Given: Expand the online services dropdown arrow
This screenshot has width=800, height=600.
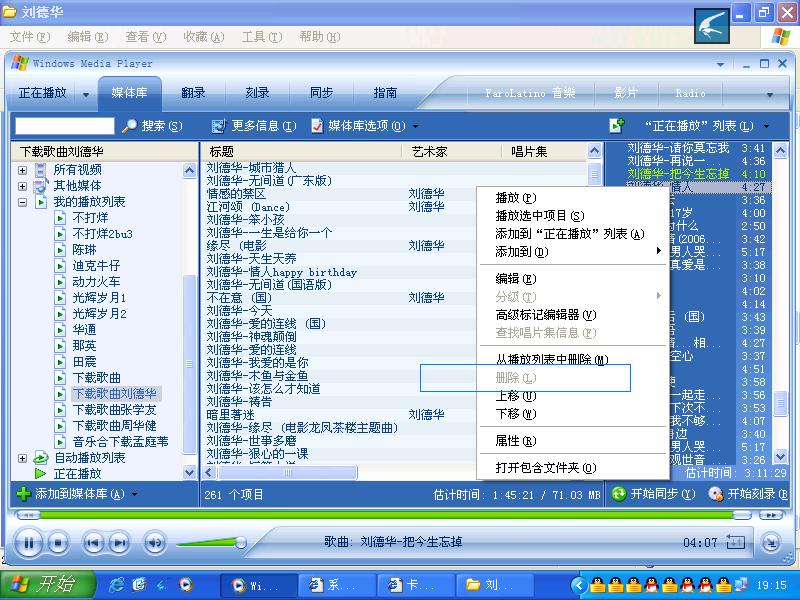Looking at the screenshot, I should 770,94.
